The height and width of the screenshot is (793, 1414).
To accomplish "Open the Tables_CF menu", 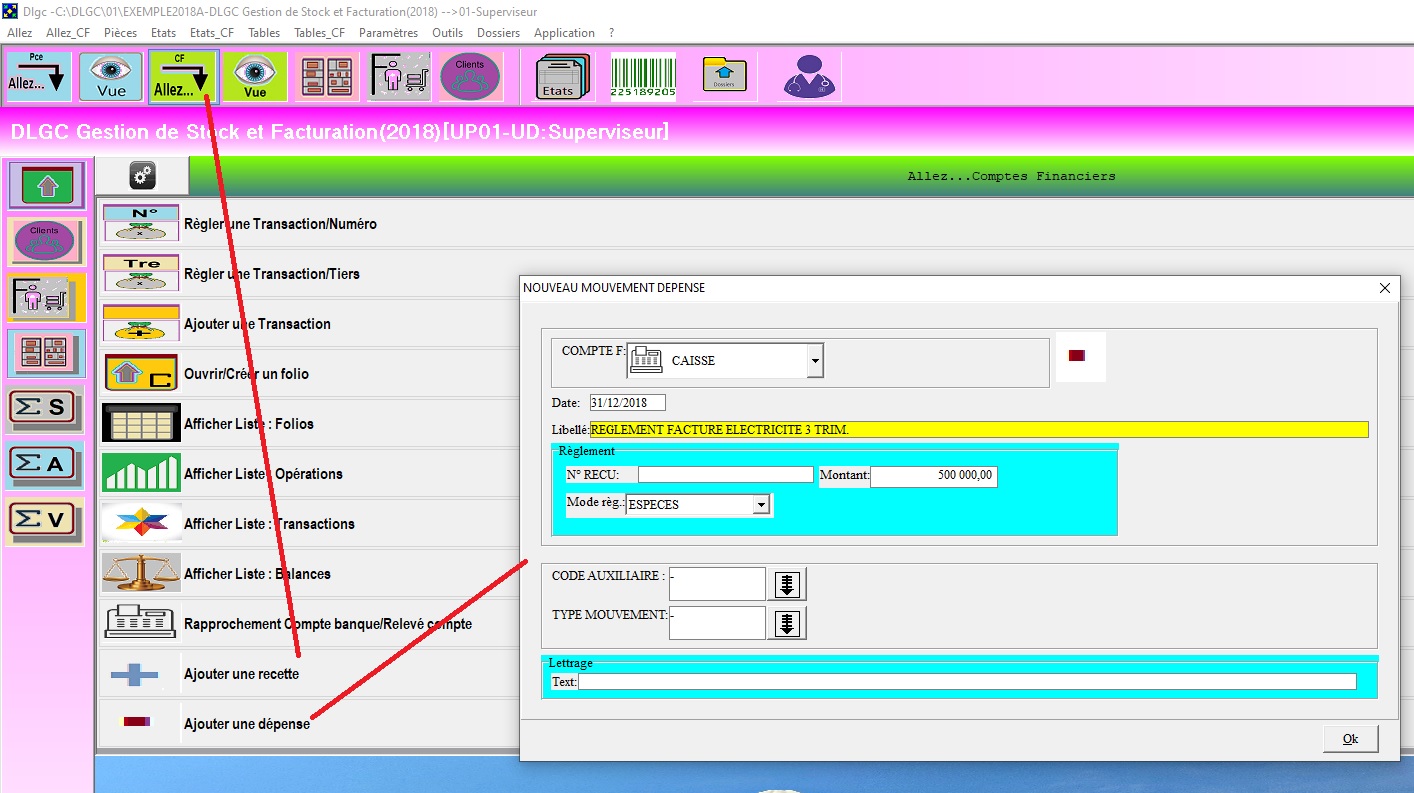I will pos(319,33).
